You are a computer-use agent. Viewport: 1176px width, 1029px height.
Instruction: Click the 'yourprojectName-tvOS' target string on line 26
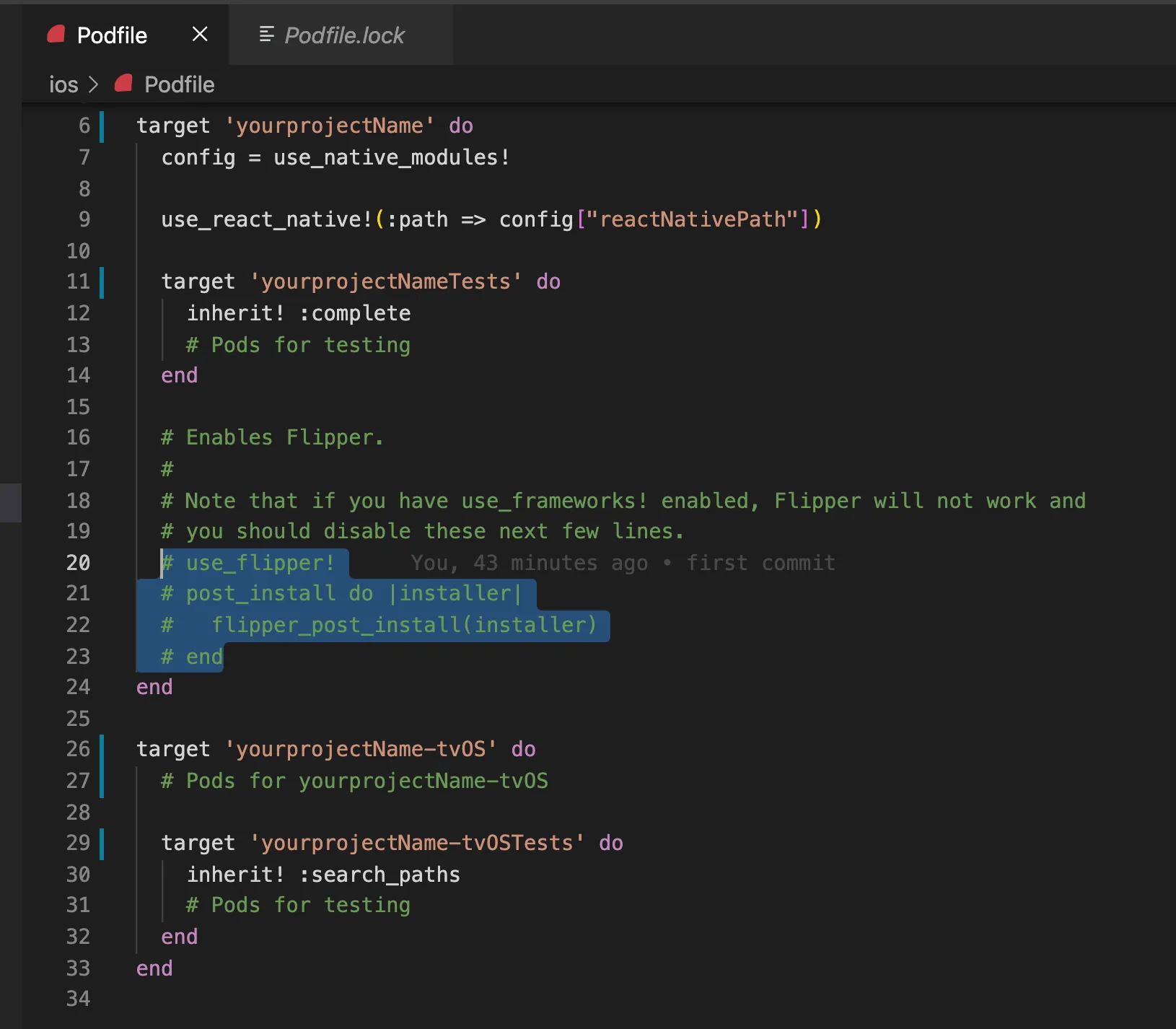[360, 749]
